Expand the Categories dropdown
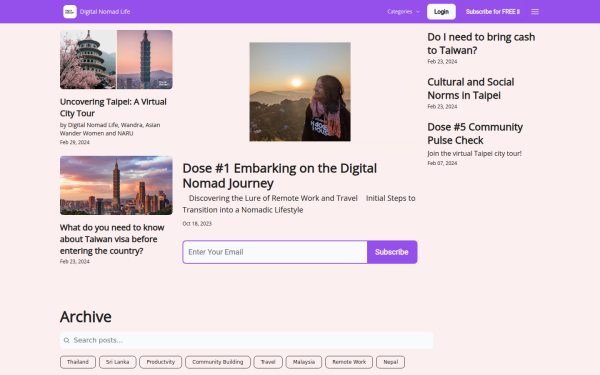The width and height of the screenshot is (600, 375). point(403,11)
